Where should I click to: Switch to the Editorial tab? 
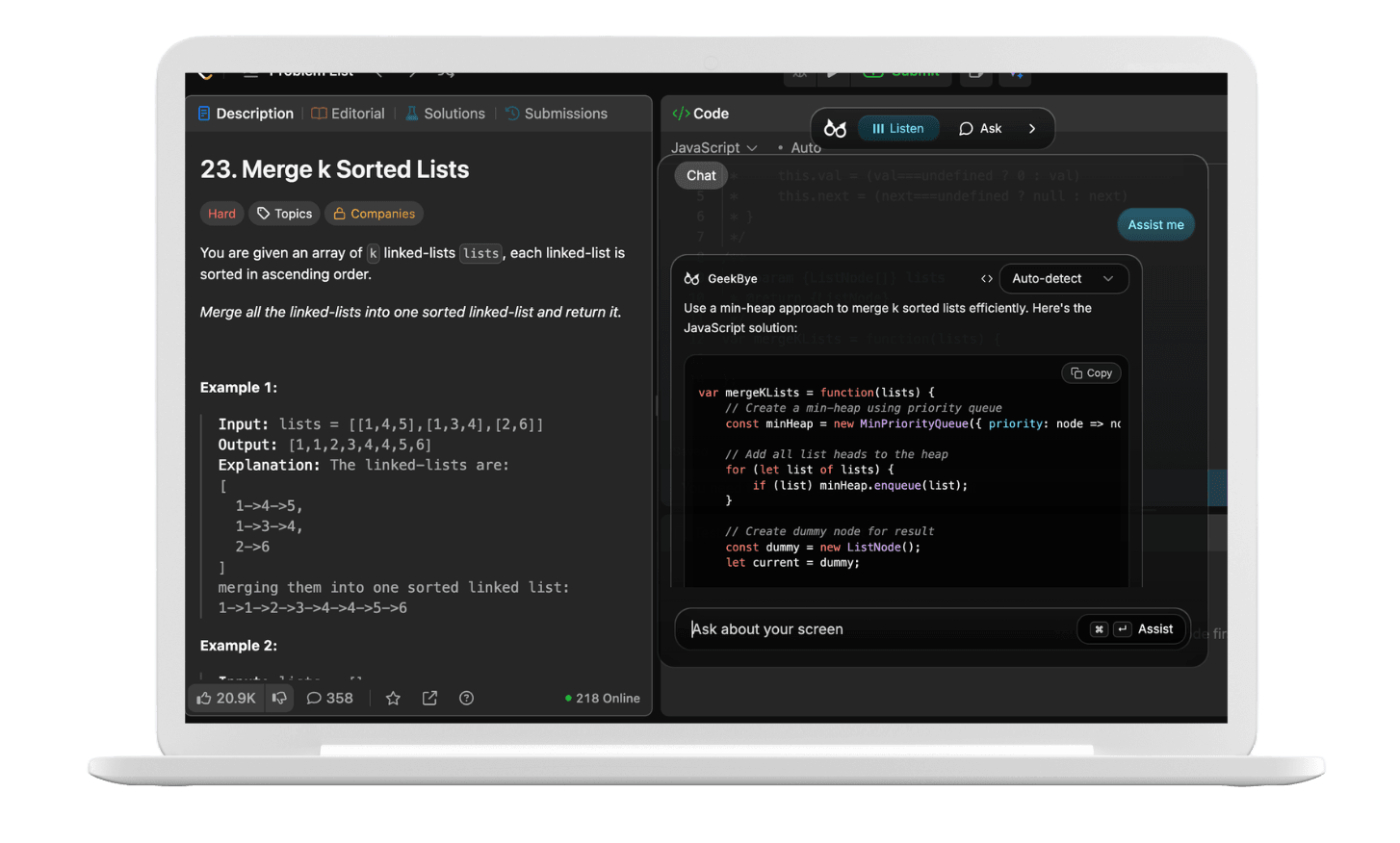[348, 114]
